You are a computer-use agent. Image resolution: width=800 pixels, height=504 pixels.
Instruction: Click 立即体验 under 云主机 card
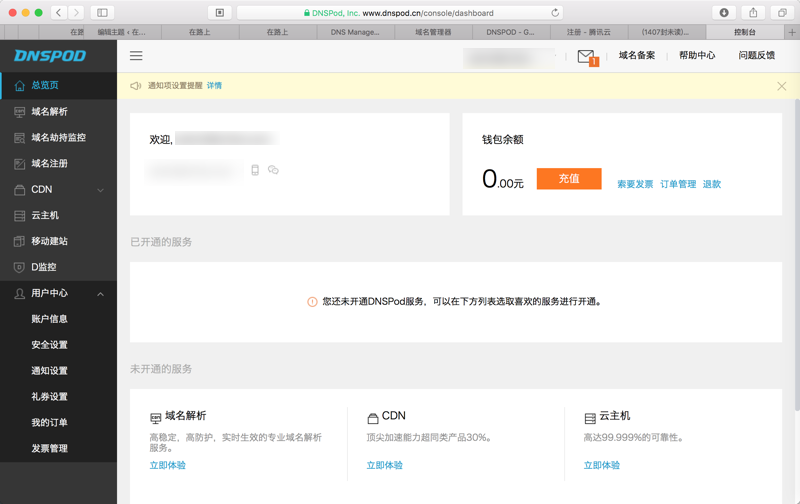(x=602, y=465)
